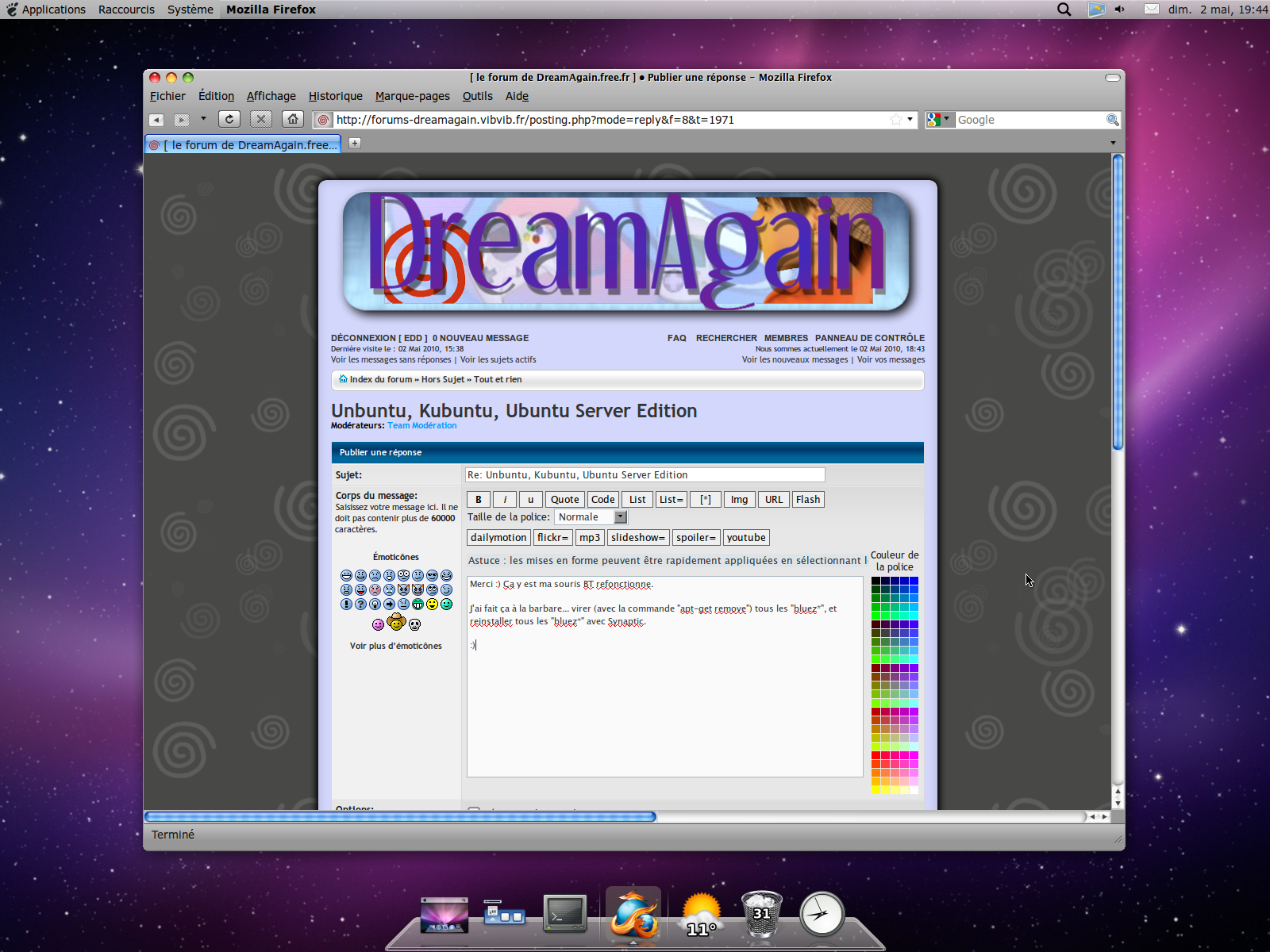Open the mail envelope icon in top panel
This screenshot has height=952, width=1270.
click(1152, 10)
